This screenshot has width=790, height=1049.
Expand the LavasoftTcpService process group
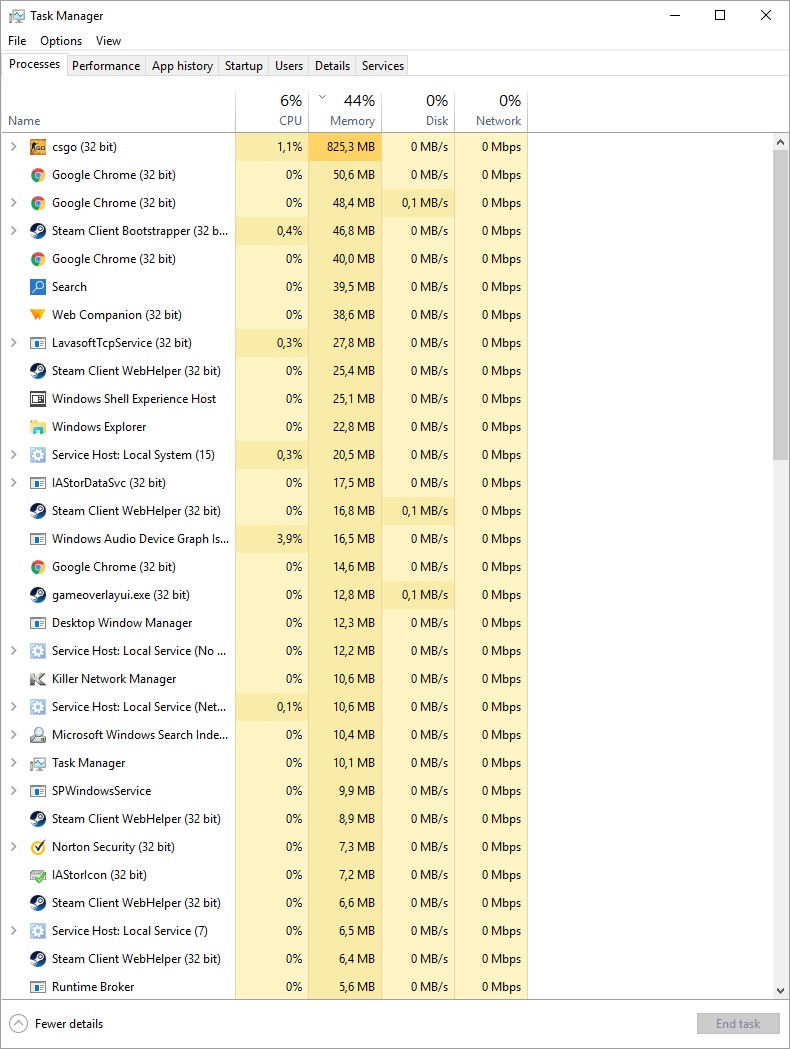click(x=13, y=343)
